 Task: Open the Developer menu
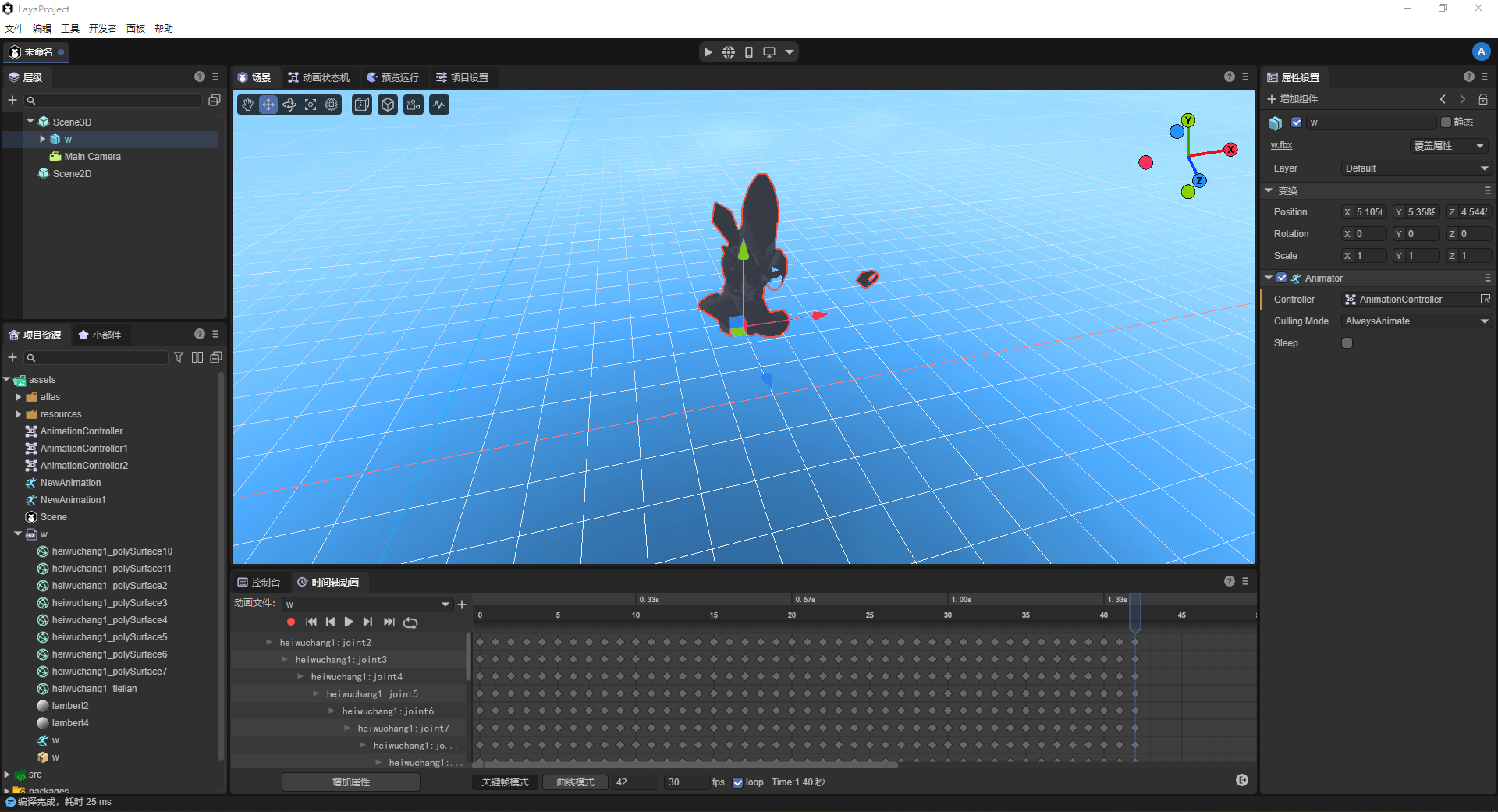(102, 29)
